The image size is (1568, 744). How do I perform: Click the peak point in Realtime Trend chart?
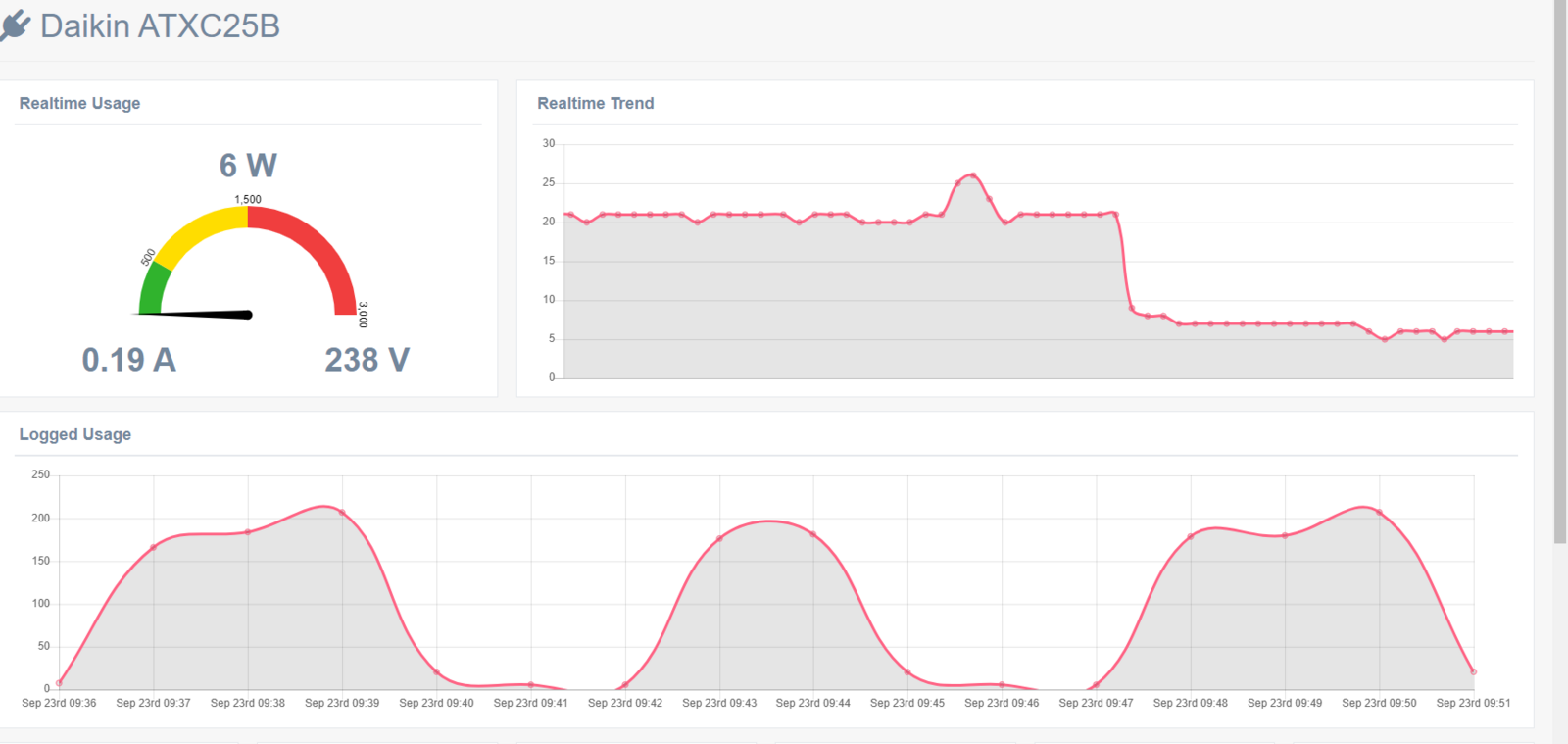(x=972, y=175)
